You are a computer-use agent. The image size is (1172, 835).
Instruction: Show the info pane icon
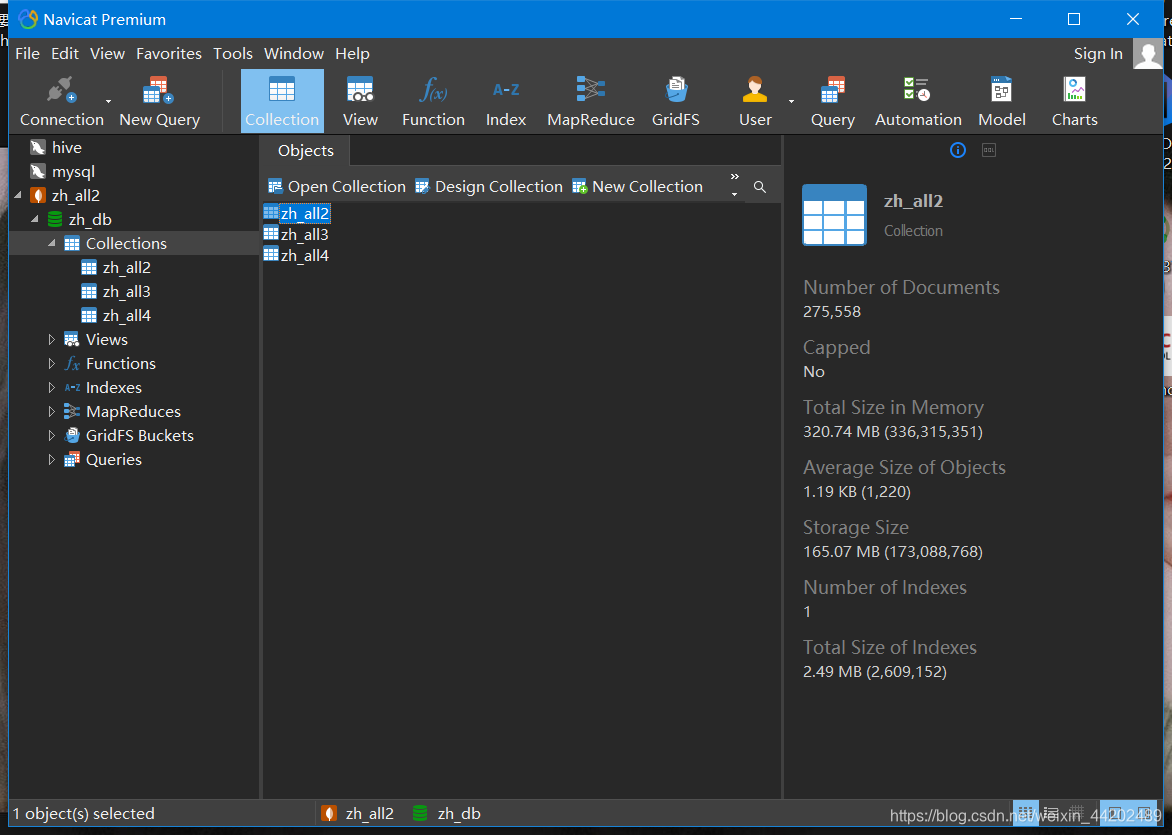tap(957, 150)
